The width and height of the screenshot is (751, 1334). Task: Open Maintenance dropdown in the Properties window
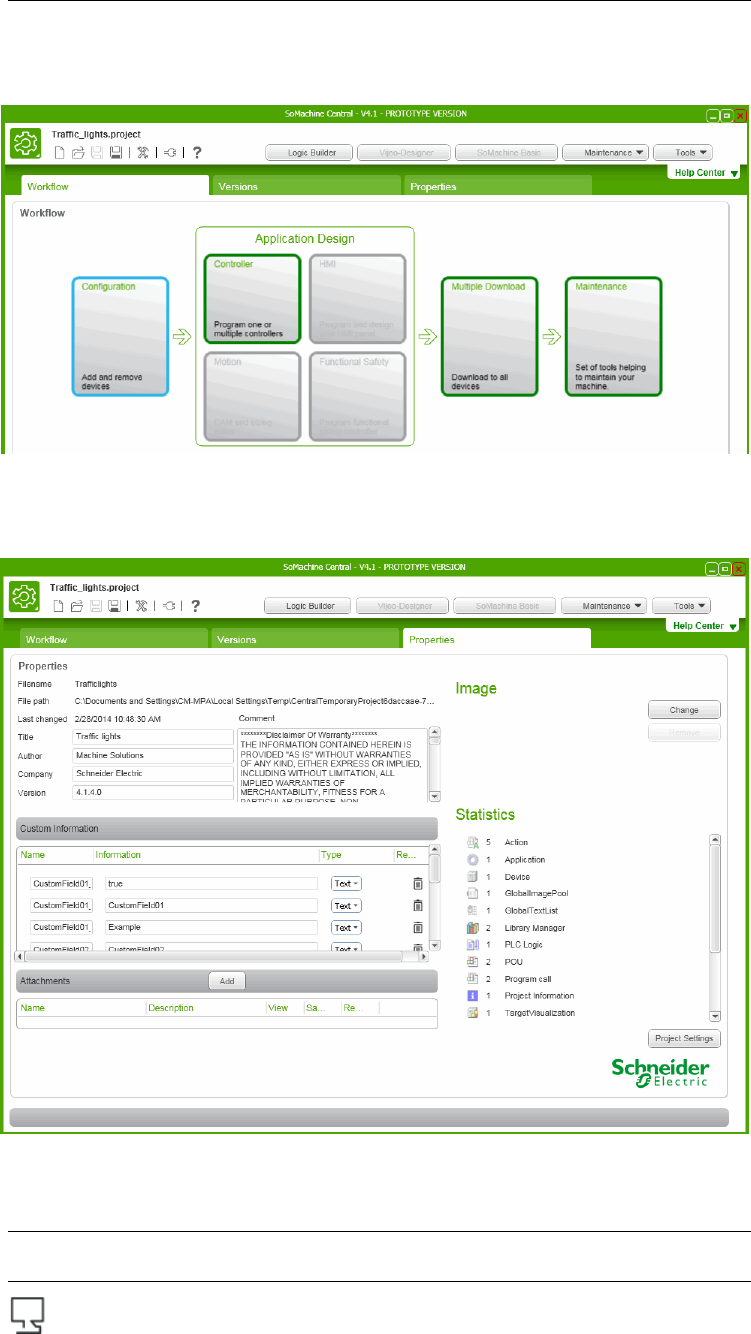pyautogui.click(x=605, y=605)
